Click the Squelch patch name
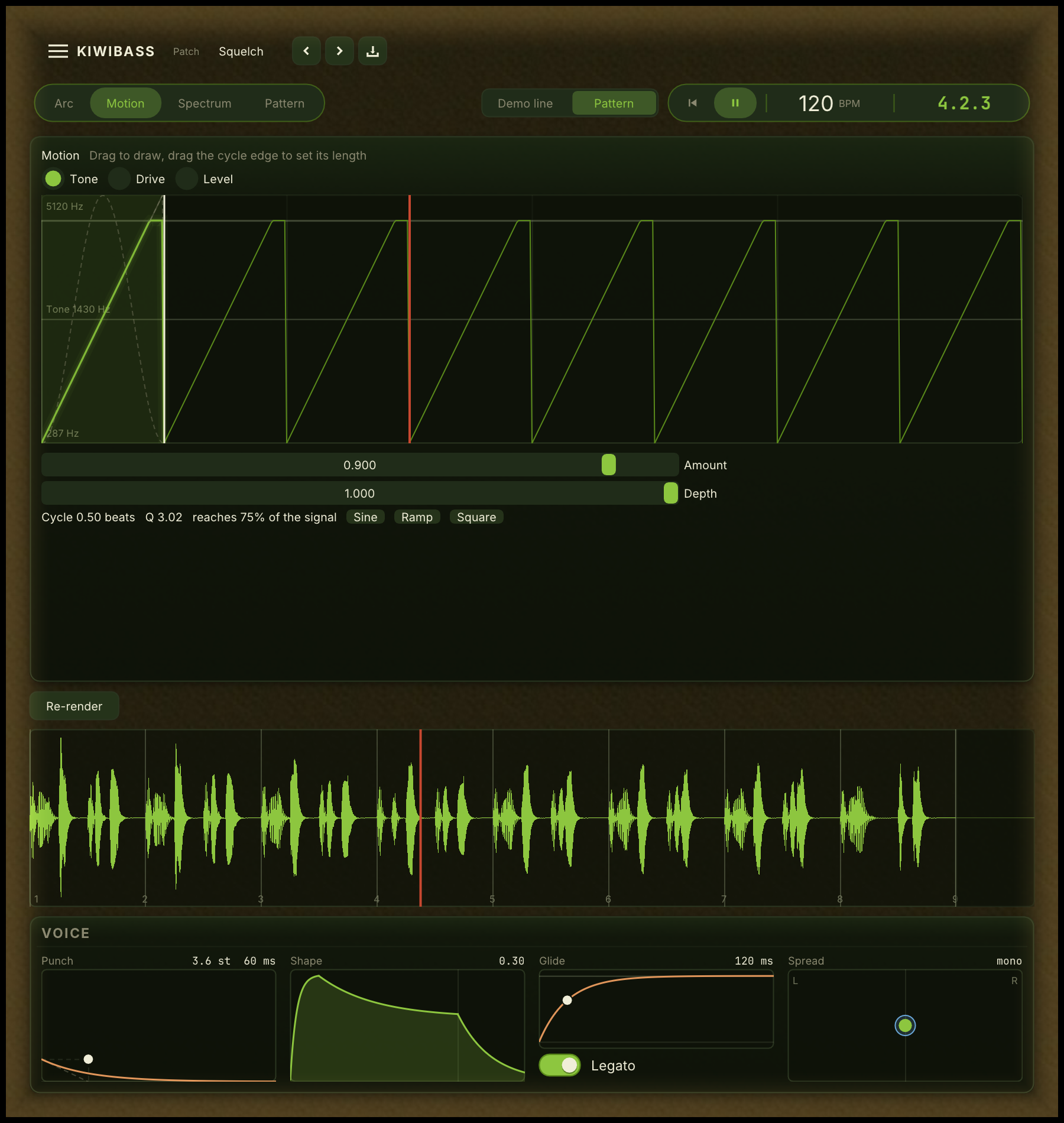Viewport: 1064px width, 1123px height. pos(241,51)
